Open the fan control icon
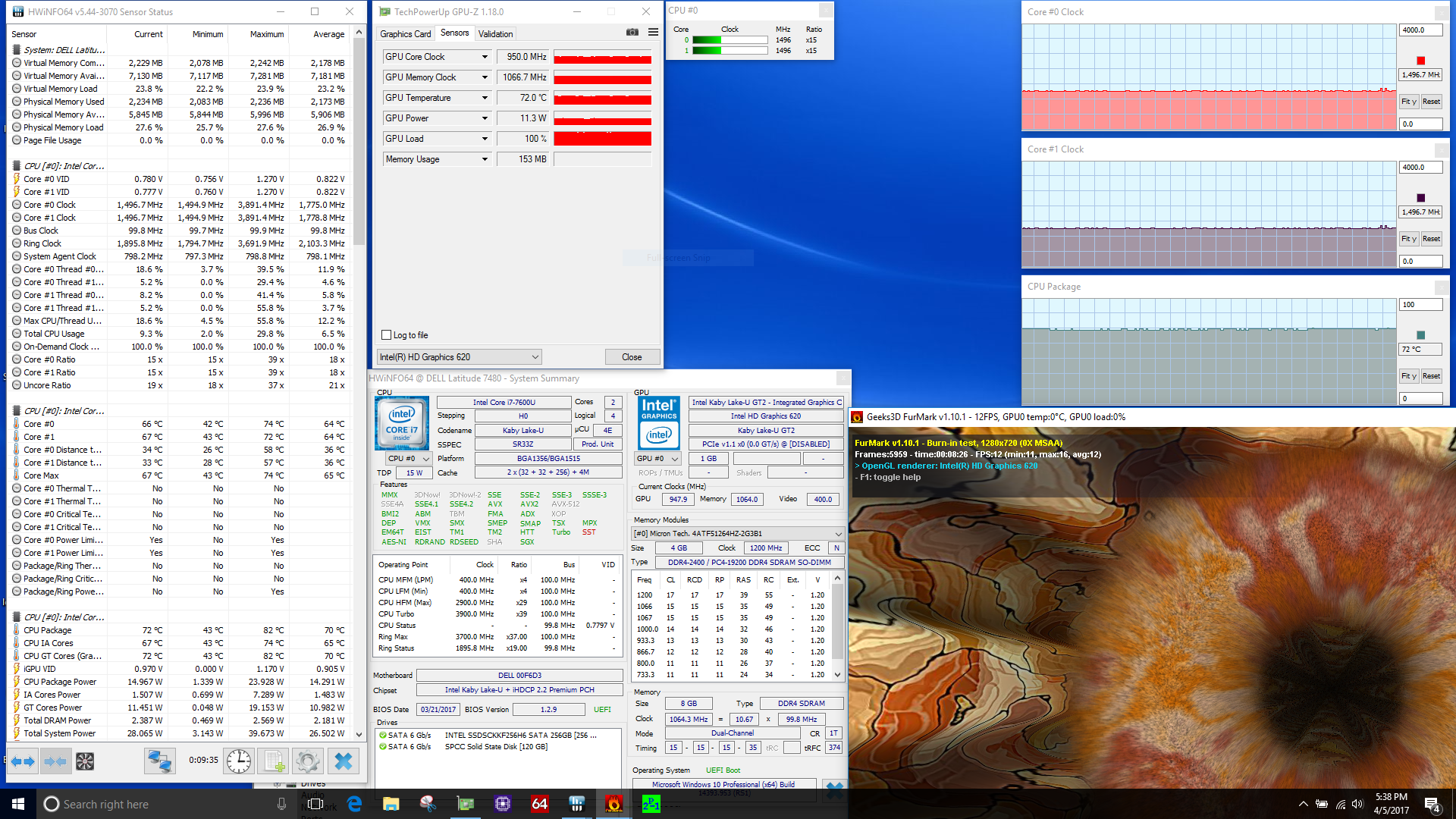 [85, 761]
